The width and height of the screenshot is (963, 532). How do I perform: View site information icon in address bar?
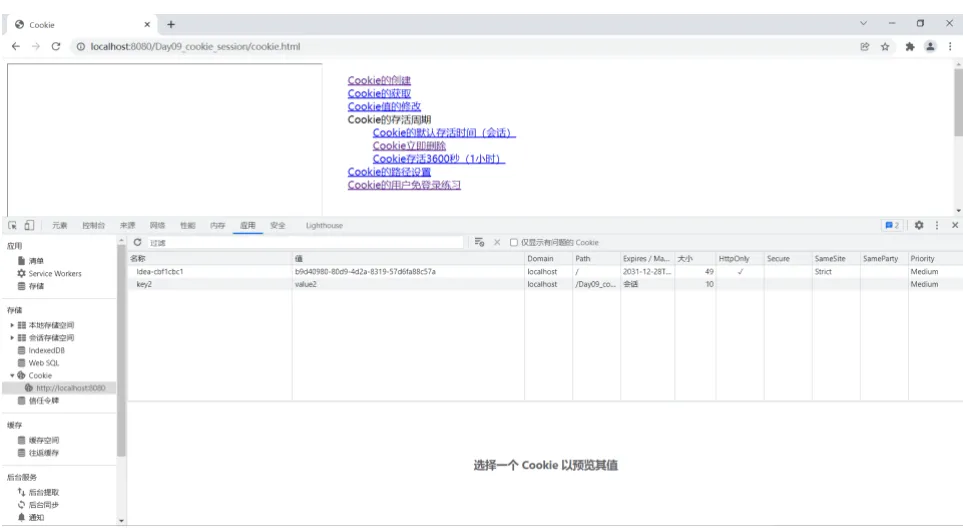[x=80, y=47]
